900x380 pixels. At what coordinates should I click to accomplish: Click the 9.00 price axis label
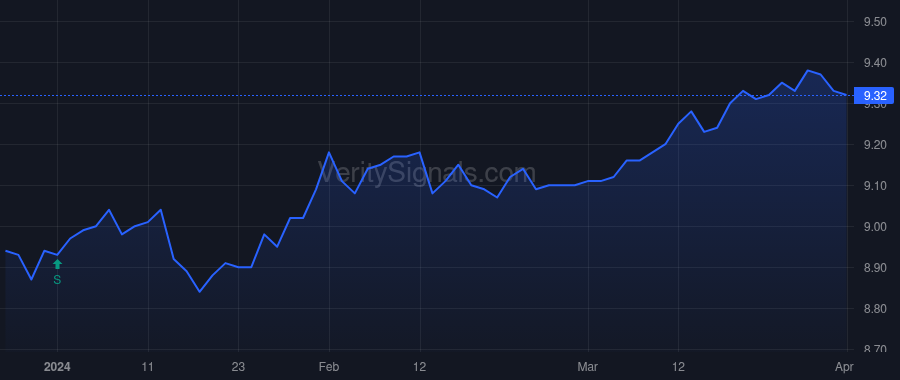point(876,227)
